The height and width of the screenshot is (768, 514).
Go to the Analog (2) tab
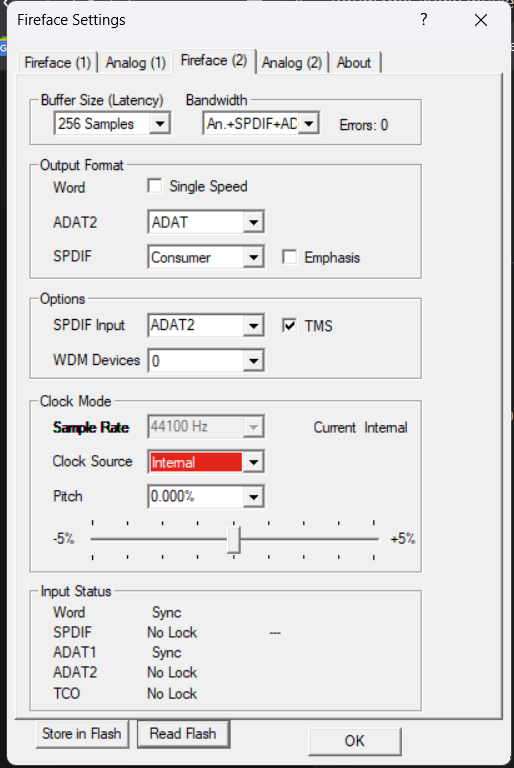click(292, 63)
